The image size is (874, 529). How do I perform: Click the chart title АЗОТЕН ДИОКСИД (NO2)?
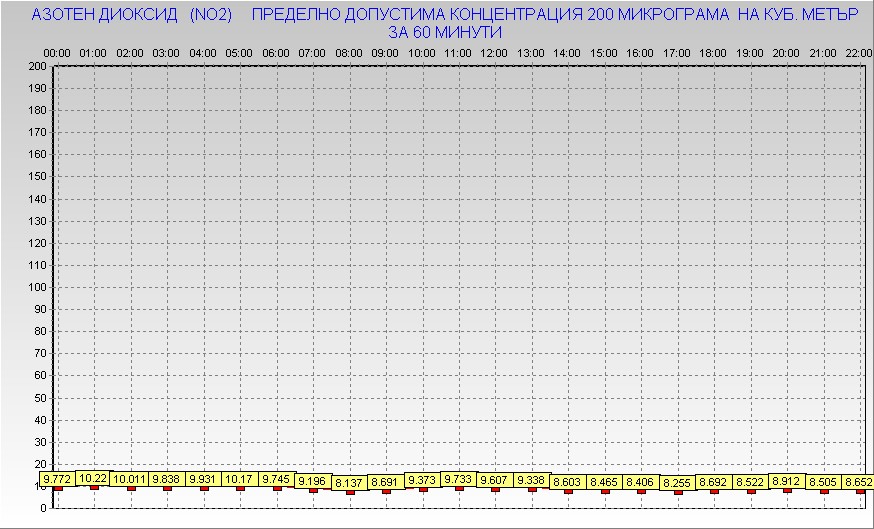(132, 15)
